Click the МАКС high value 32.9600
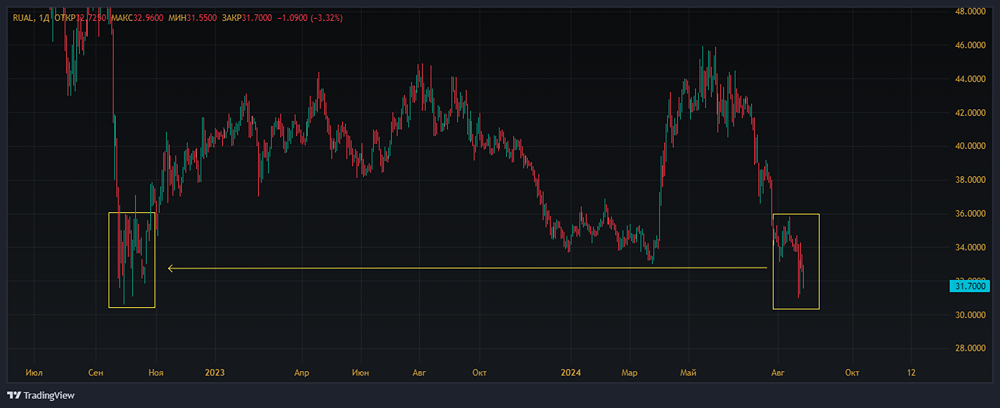Screen dimensions: 1000x408 click(x=149, y=18)
